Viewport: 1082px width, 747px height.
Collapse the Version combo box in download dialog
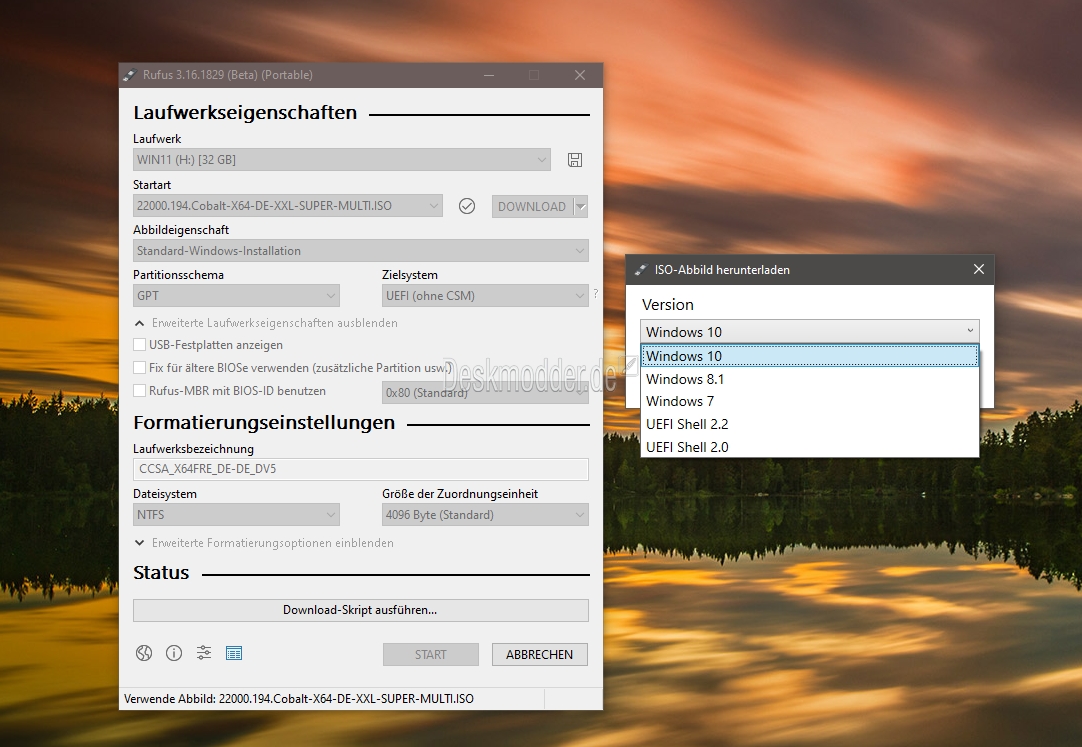pos(809,332)
